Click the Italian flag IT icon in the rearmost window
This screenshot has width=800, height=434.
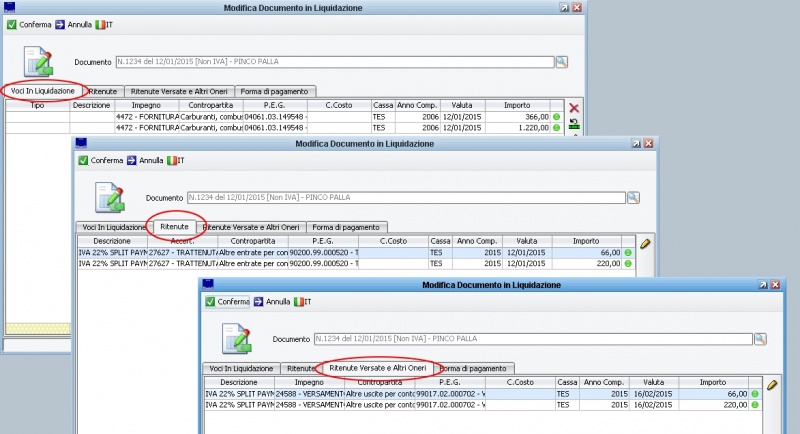tap(97, 24)
